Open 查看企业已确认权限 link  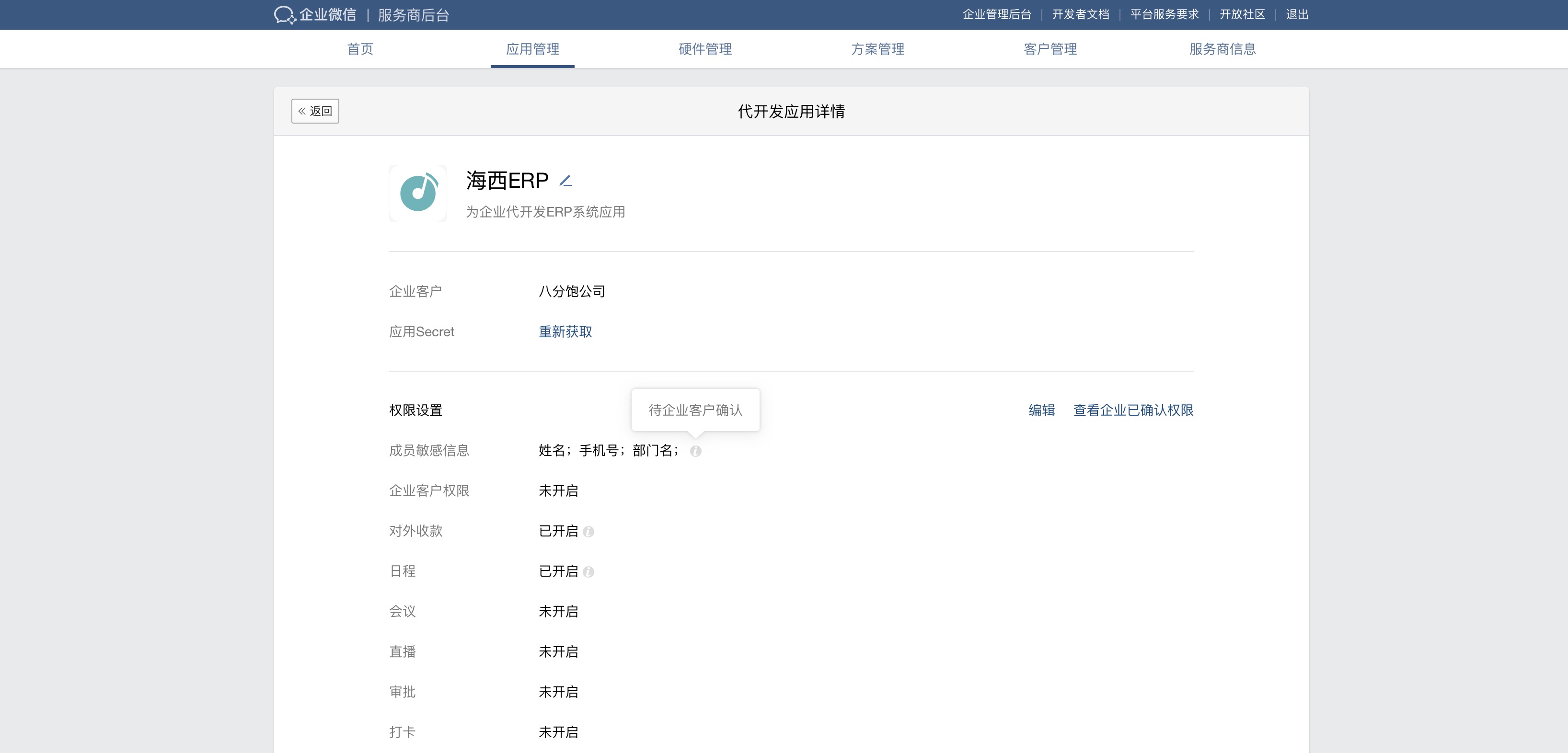(x=1133, y=410)
